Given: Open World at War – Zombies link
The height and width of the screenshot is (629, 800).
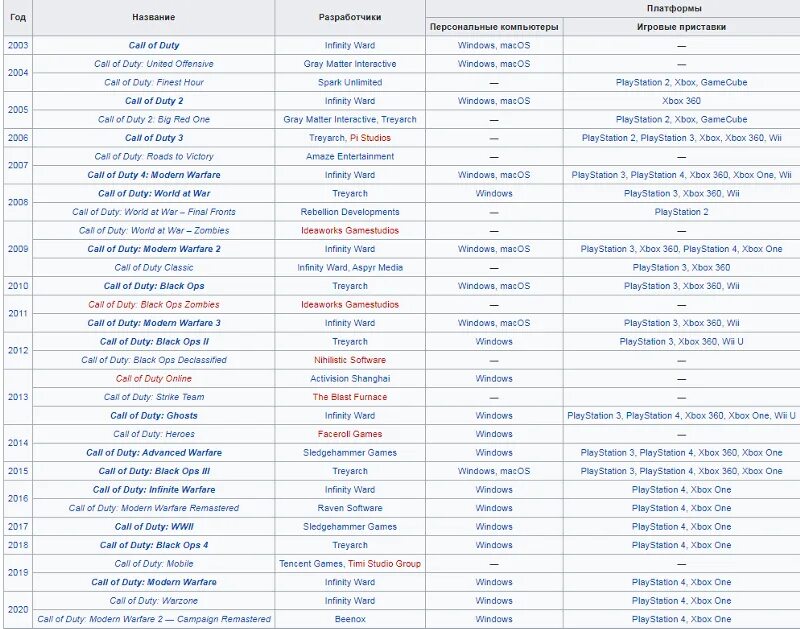Looking at the screenshot, I should click(154, 231).
